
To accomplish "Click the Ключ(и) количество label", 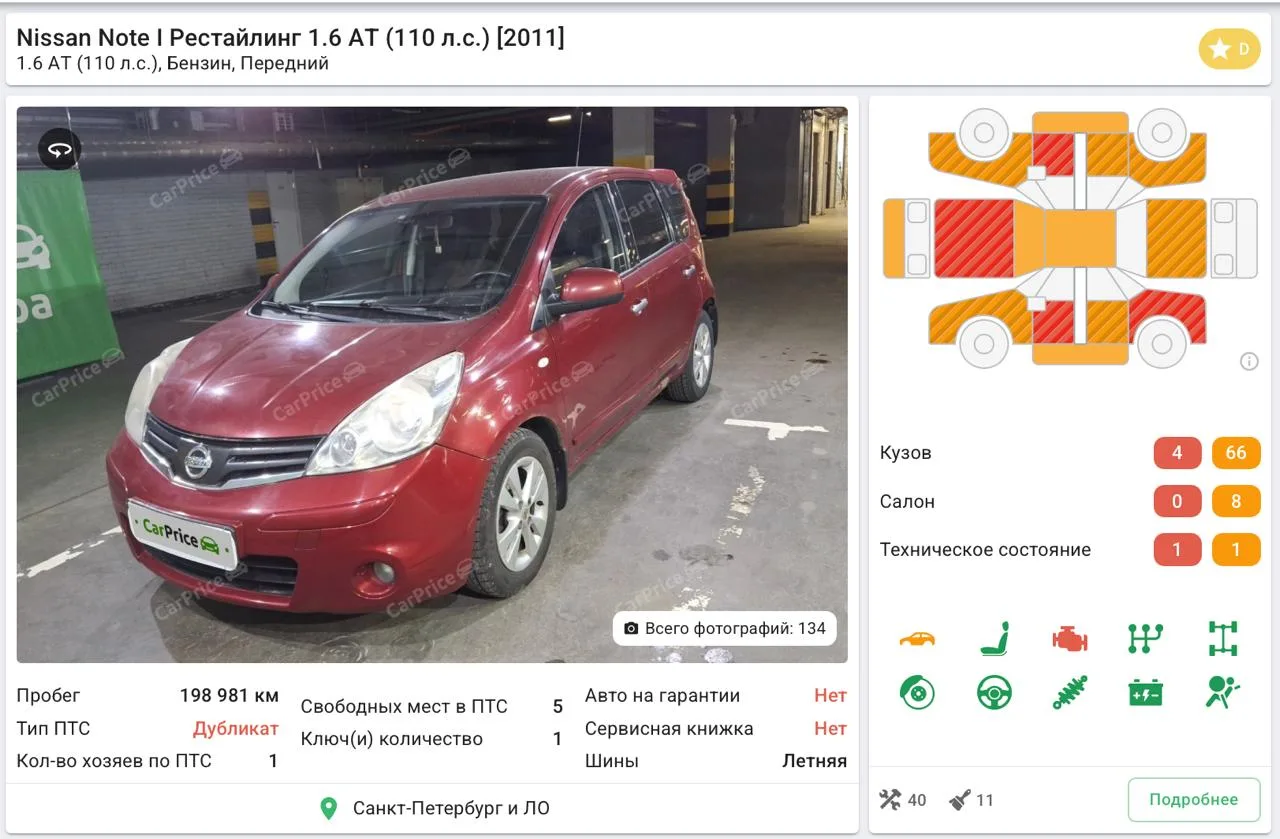I will [392, 739].
